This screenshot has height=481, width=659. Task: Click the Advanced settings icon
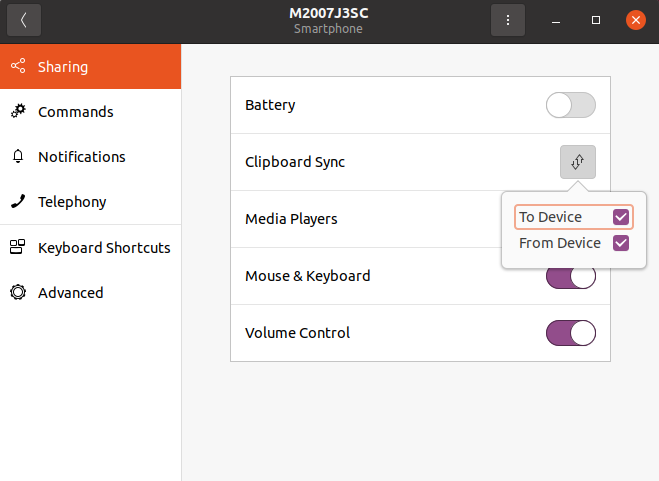pyautogui.click(x=17, y=293)
